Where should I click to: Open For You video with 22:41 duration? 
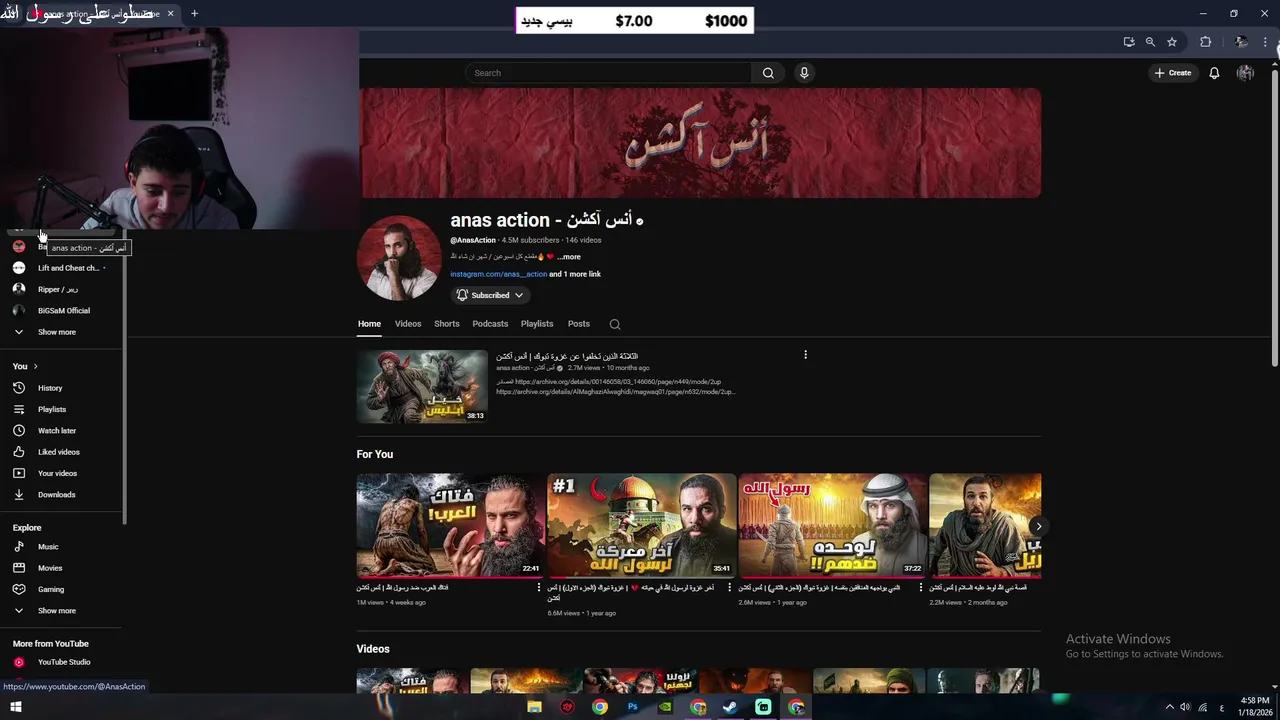(x=450, y=525)
